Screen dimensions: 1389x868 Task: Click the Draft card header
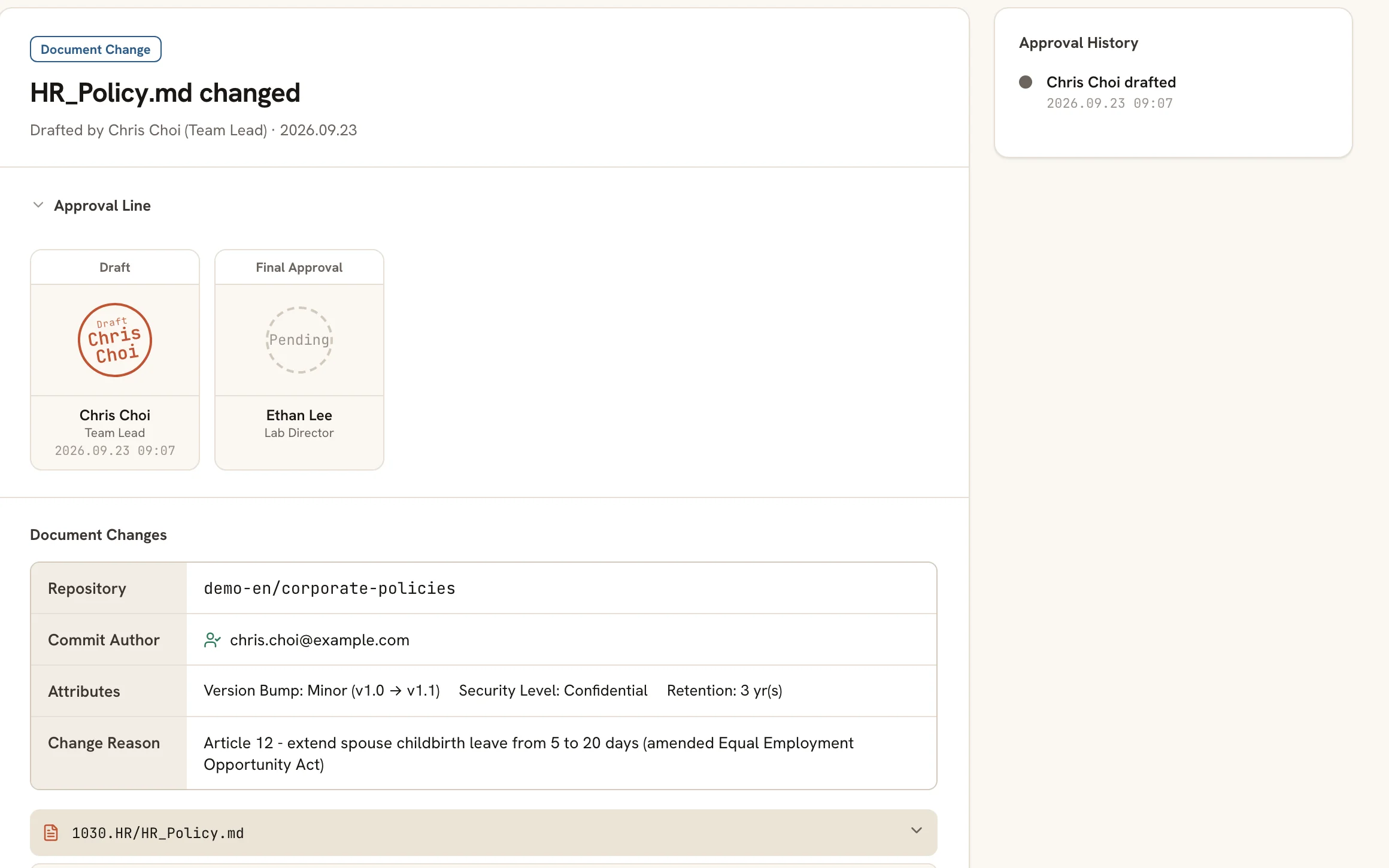click(115, 267)
